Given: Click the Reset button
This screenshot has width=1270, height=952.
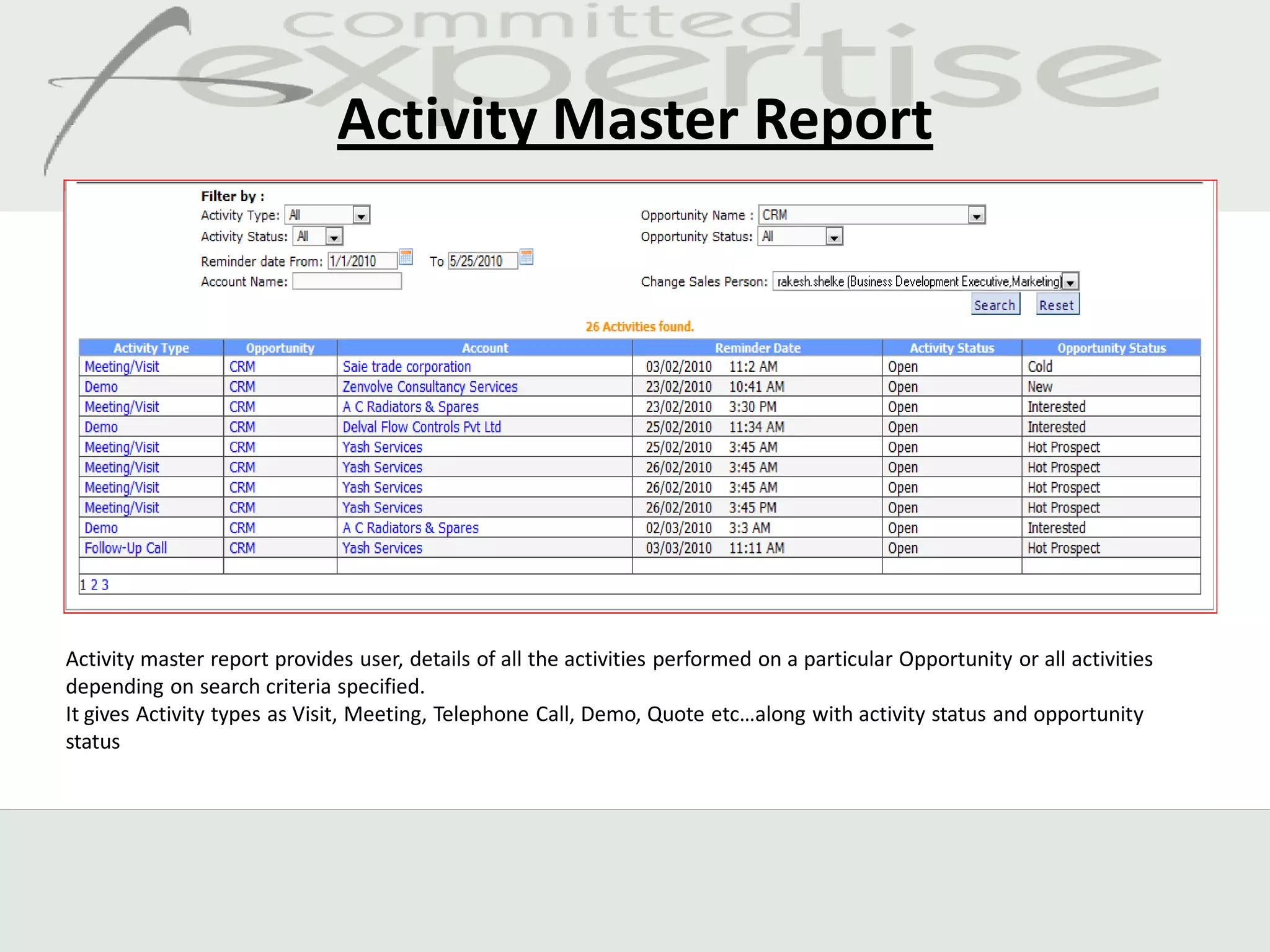Looking at the screenshot, I should click(x=1057, y=304).
